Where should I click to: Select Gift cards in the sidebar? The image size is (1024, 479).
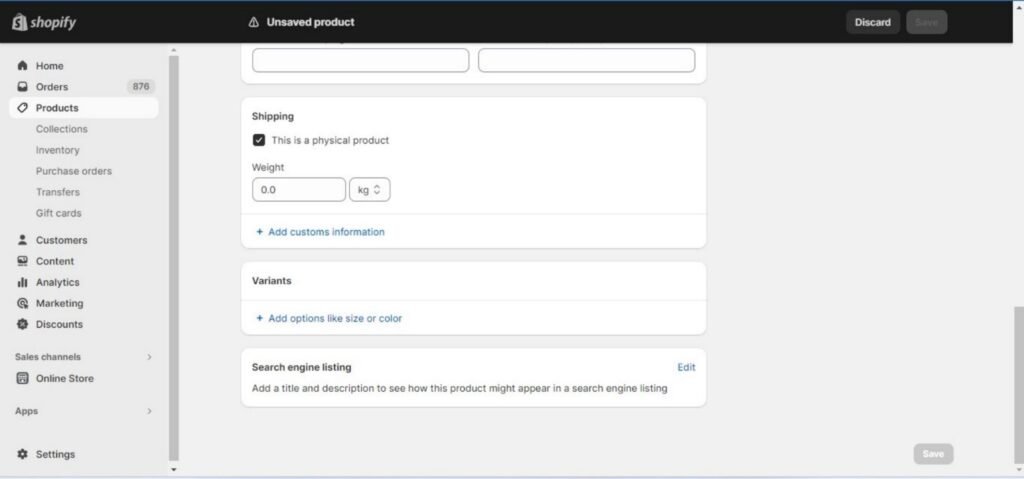point(58,213)
